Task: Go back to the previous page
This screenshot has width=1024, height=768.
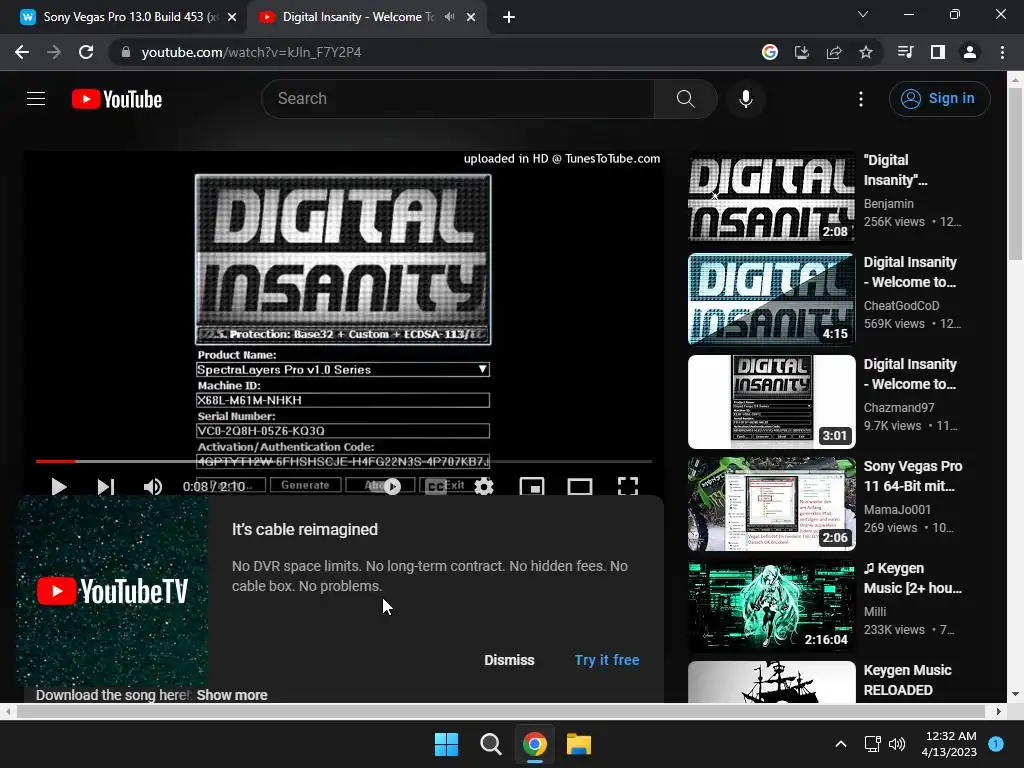Action: click(x=22, y=52)
